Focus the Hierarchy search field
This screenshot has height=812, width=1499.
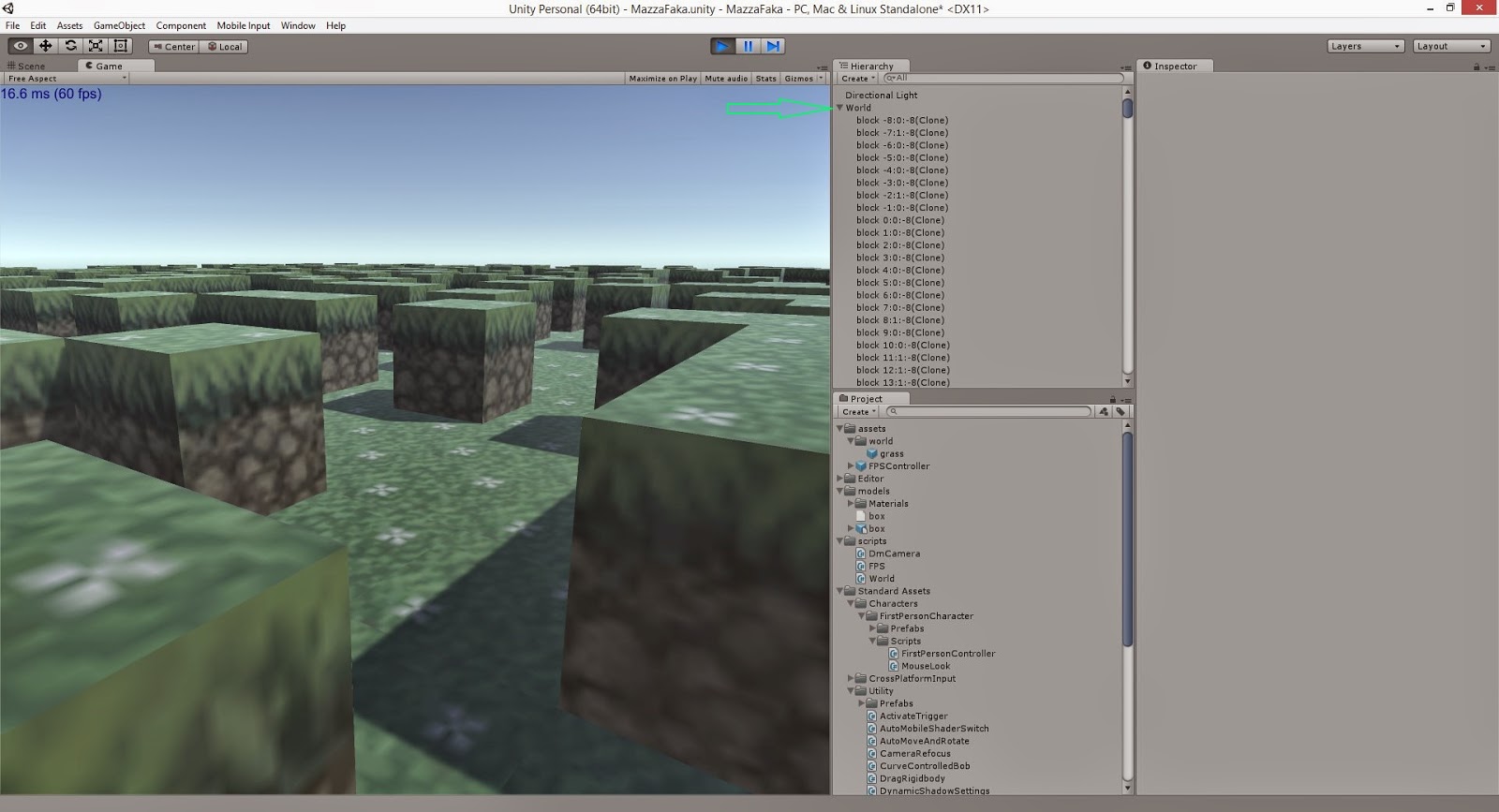[1002, 79]
